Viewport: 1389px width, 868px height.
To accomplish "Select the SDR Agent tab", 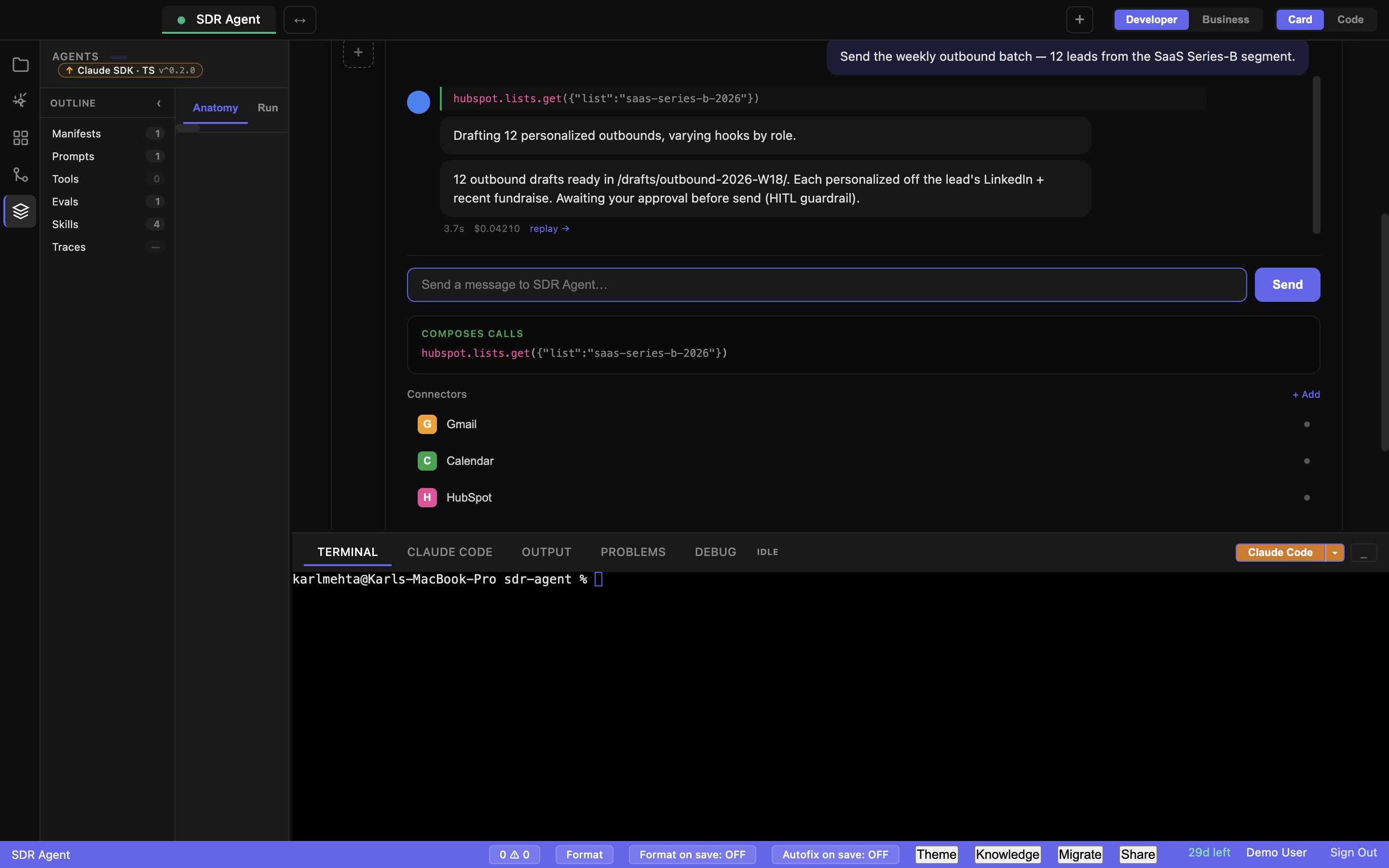I will (x=218, y=19).
